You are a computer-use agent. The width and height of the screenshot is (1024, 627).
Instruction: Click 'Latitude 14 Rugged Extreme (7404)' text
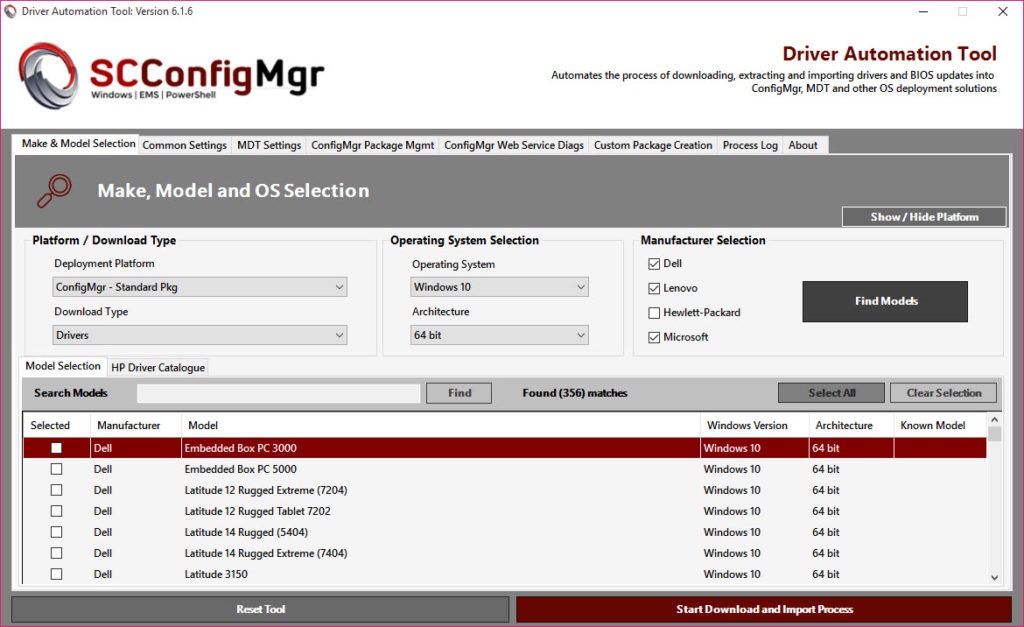[266, 553]
